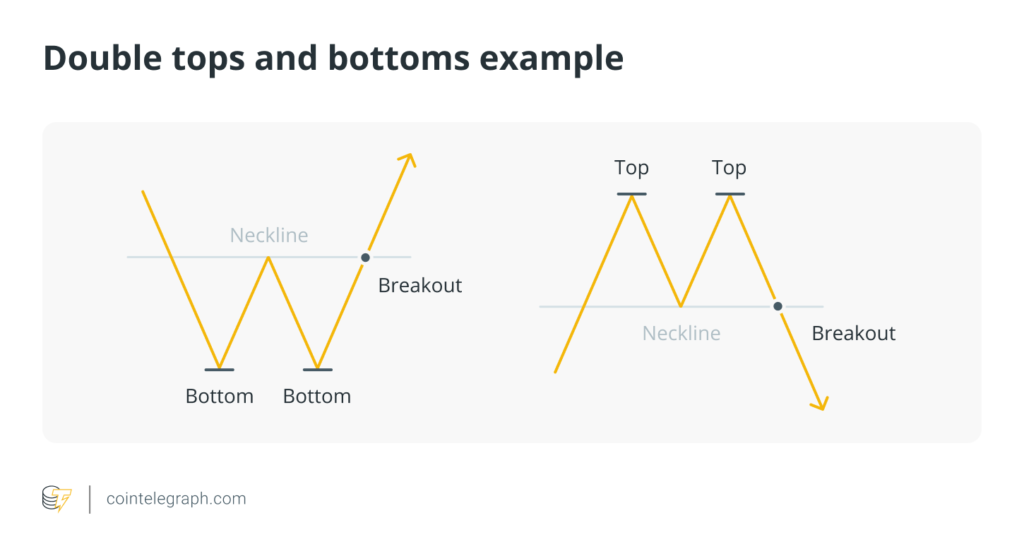Click the dash marker above the second Bottom label
This screenshot has height=556, width=1024.
[x=317, y=370]
